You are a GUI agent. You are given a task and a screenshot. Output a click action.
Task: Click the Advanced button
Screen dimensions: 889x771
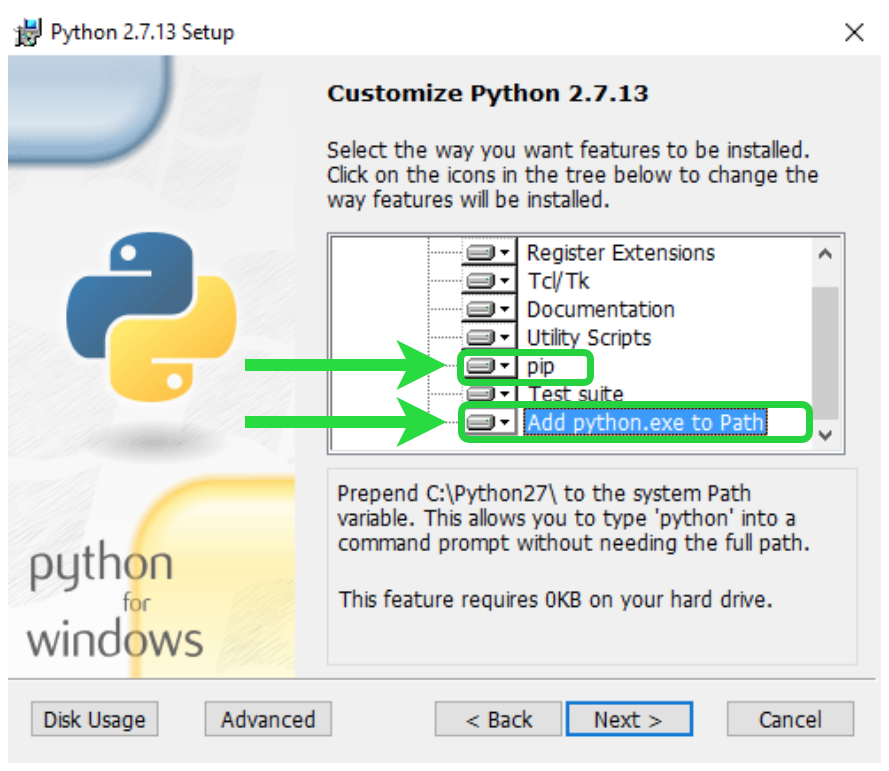pos(267,719)
